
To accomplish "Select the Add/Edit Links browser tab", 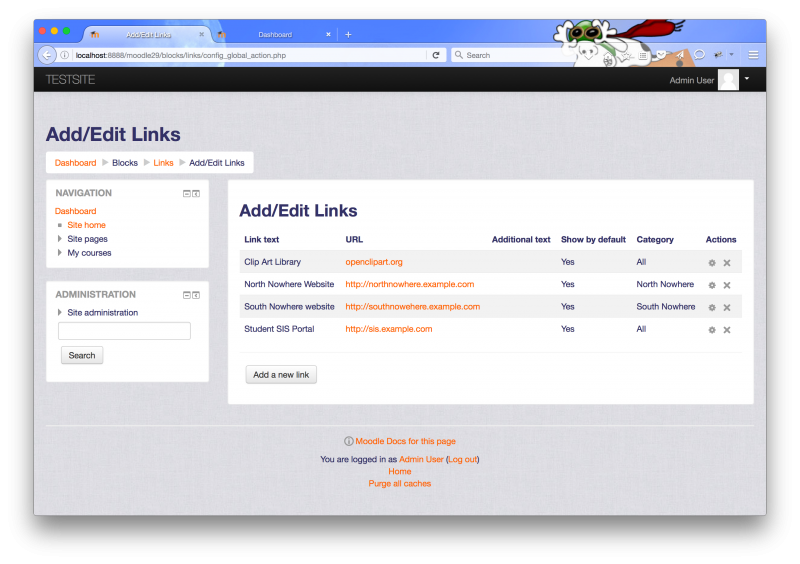I will [x=148, y=35].
